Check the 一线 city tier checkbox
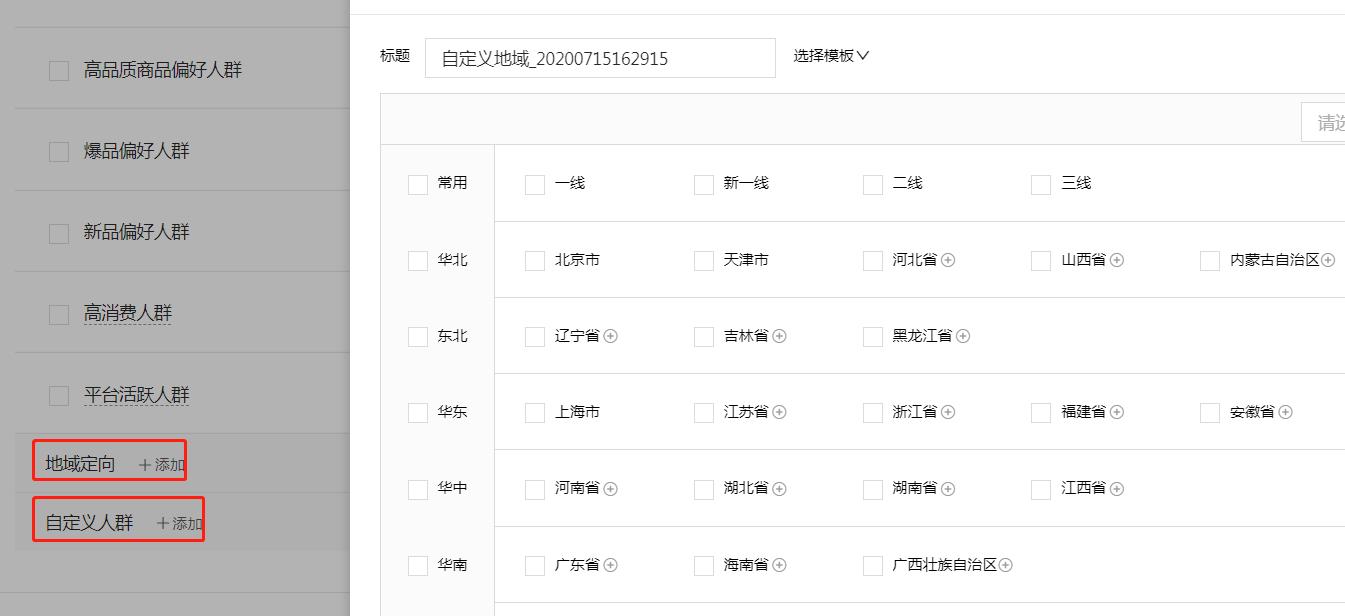The height and width of the screenshot is (616, 1345). tap(534, 183)
